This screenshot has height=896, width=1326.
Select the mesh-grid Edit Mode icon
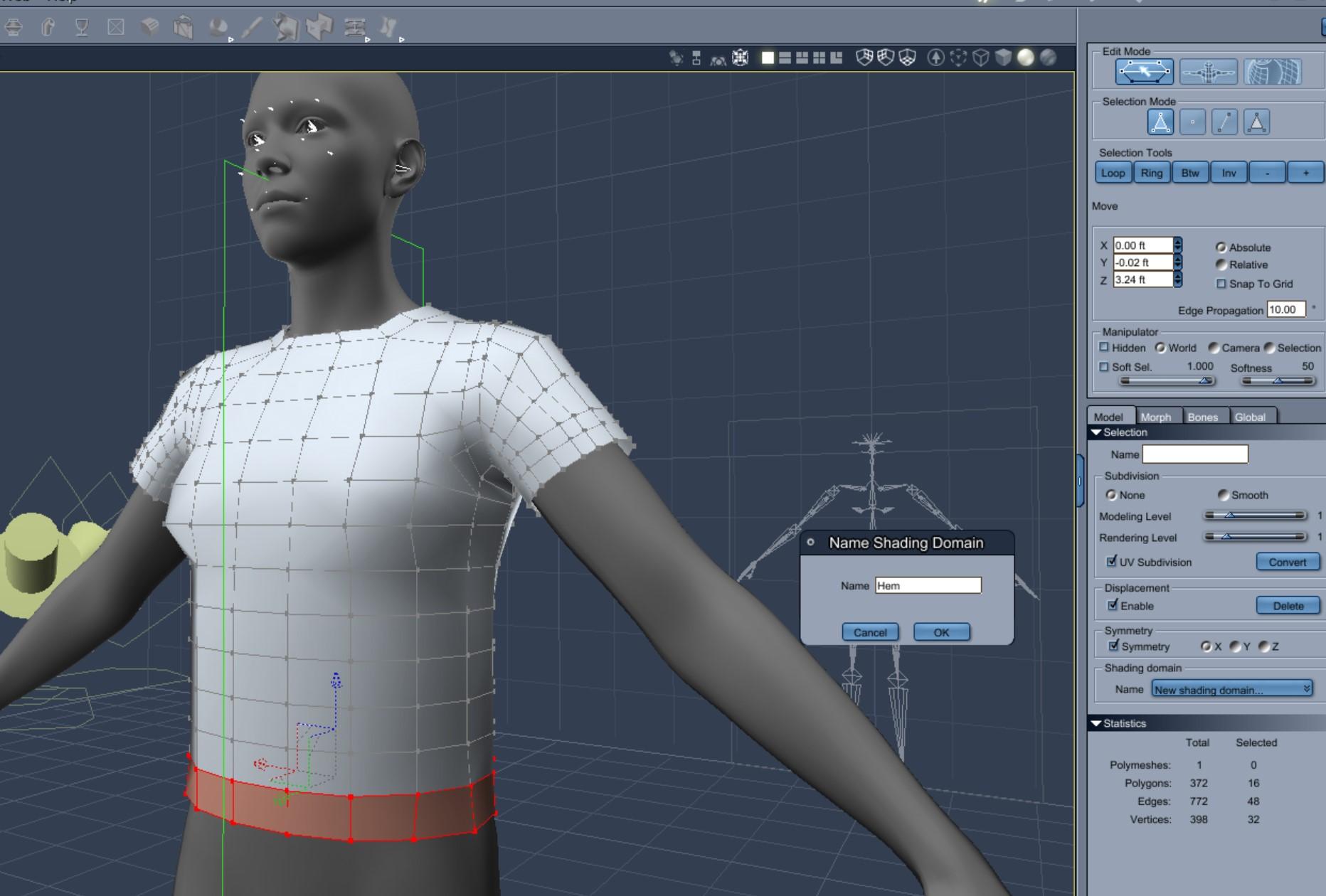1273,72
